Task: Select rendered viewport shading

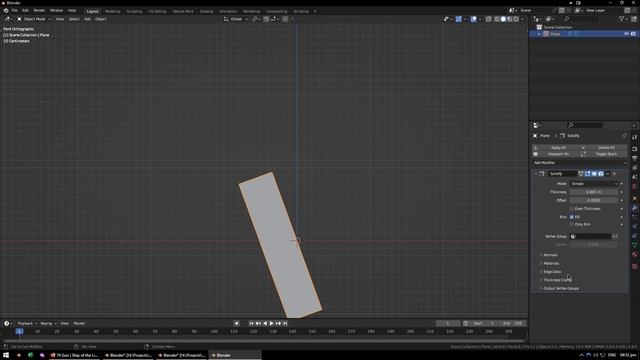Action: click(516, 19)
